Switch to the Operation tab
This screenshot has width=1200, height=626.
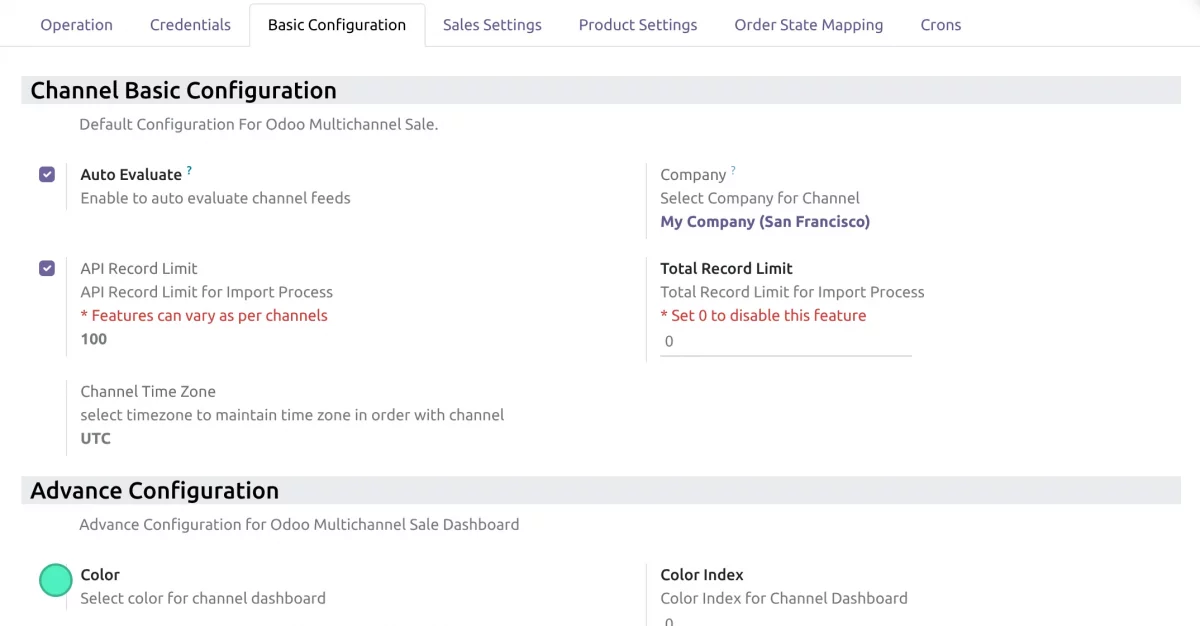coord(76,25)
